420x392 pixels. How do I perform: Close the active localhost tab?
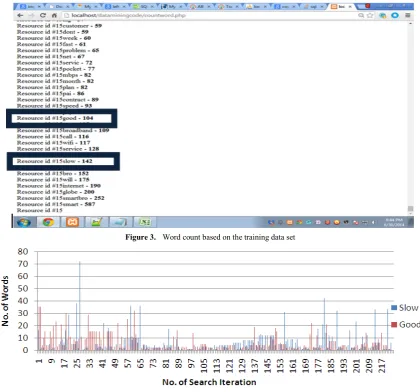(350, 6)
